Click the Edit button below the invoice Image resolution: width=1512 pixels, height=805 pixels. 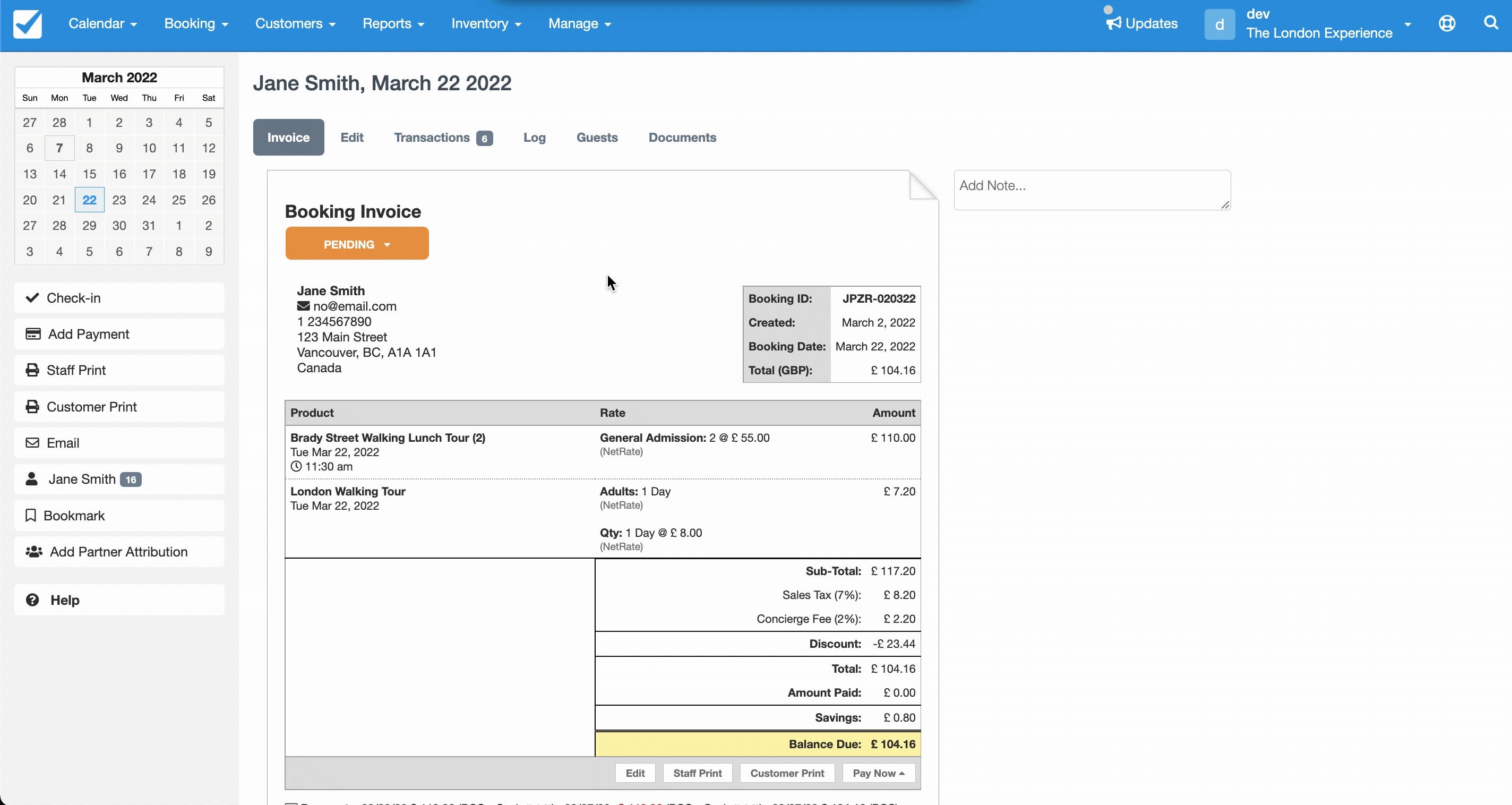[634, 773]
